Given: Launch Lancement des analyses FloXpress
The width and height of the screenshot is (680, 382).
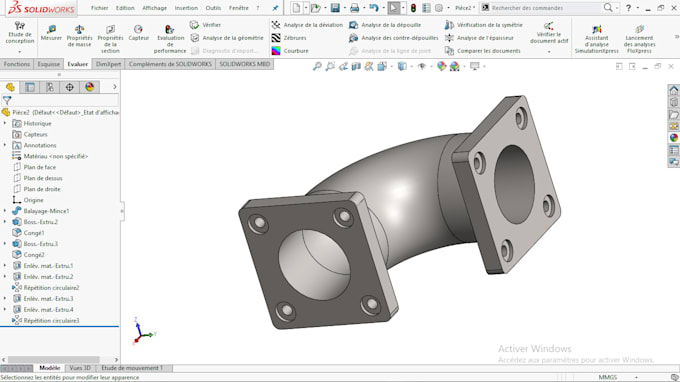Looking at the screenshot, I should click(640, 39).
